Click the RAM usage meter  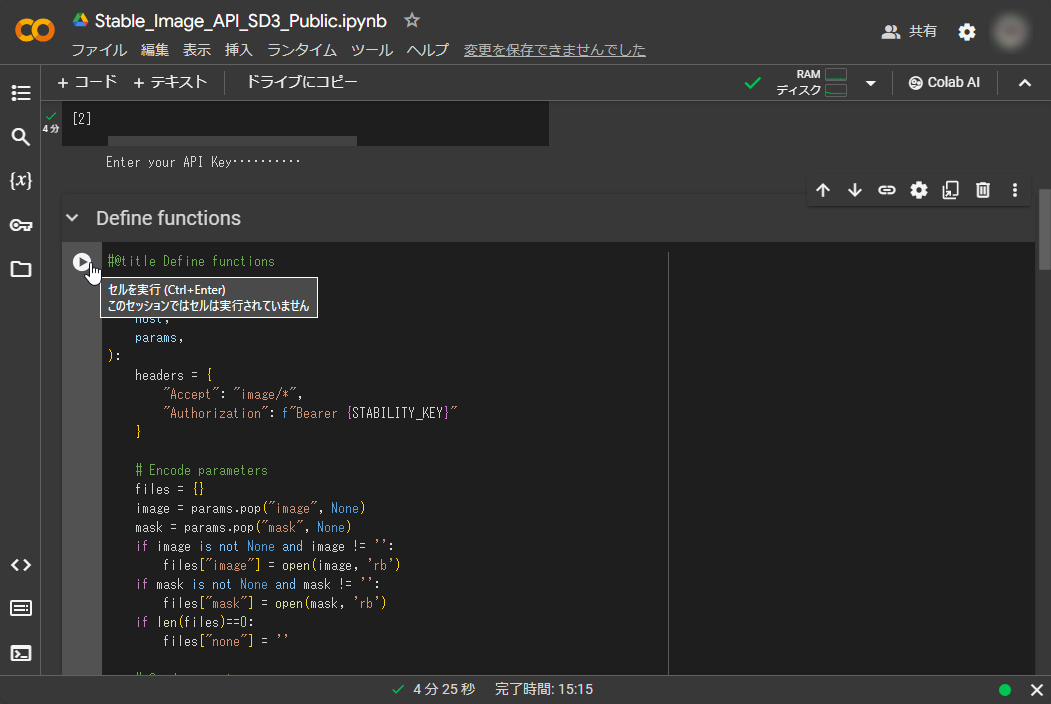[834, 76]
